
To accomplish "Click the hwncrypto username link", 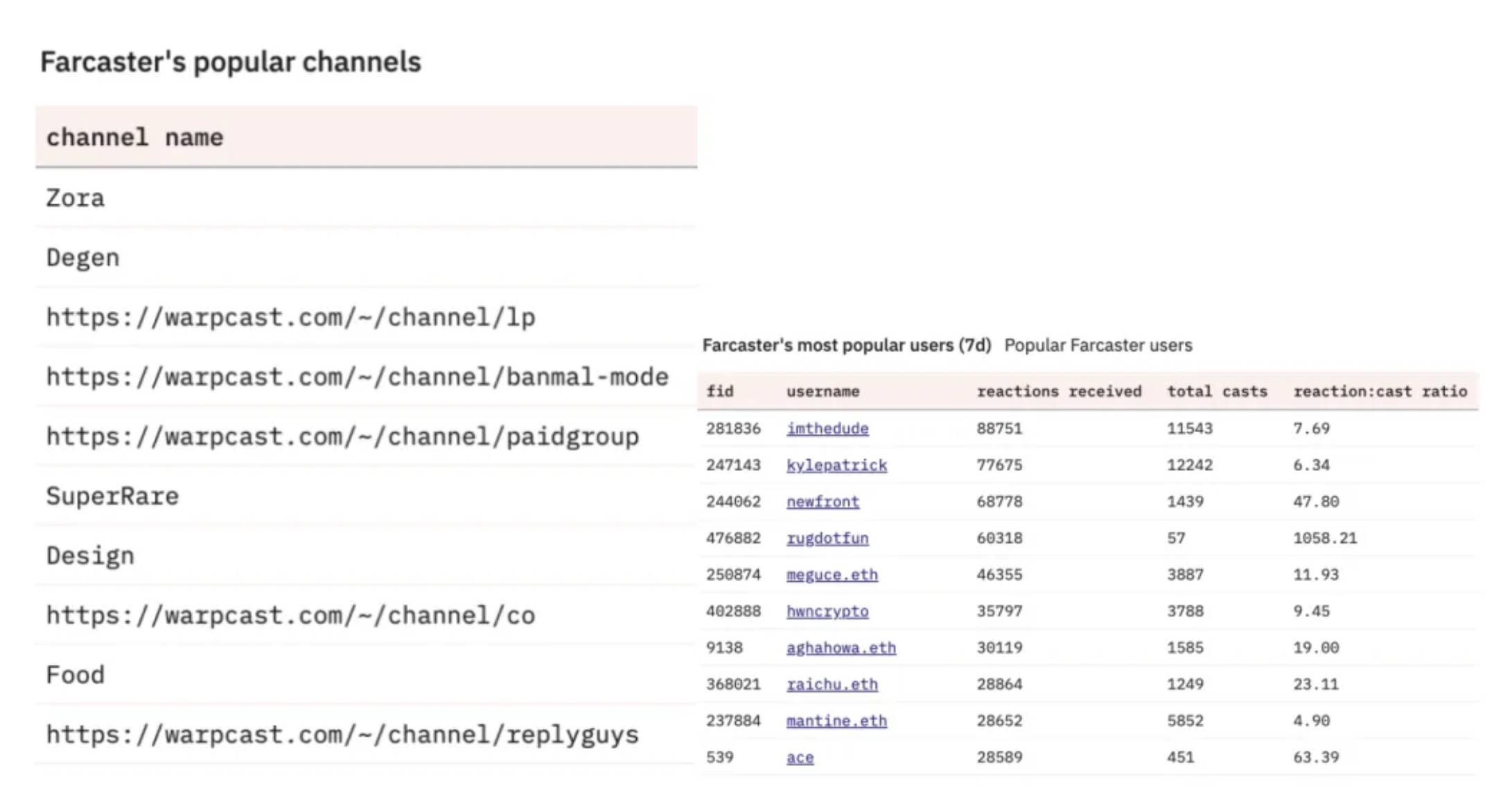I will click(827, 611).
